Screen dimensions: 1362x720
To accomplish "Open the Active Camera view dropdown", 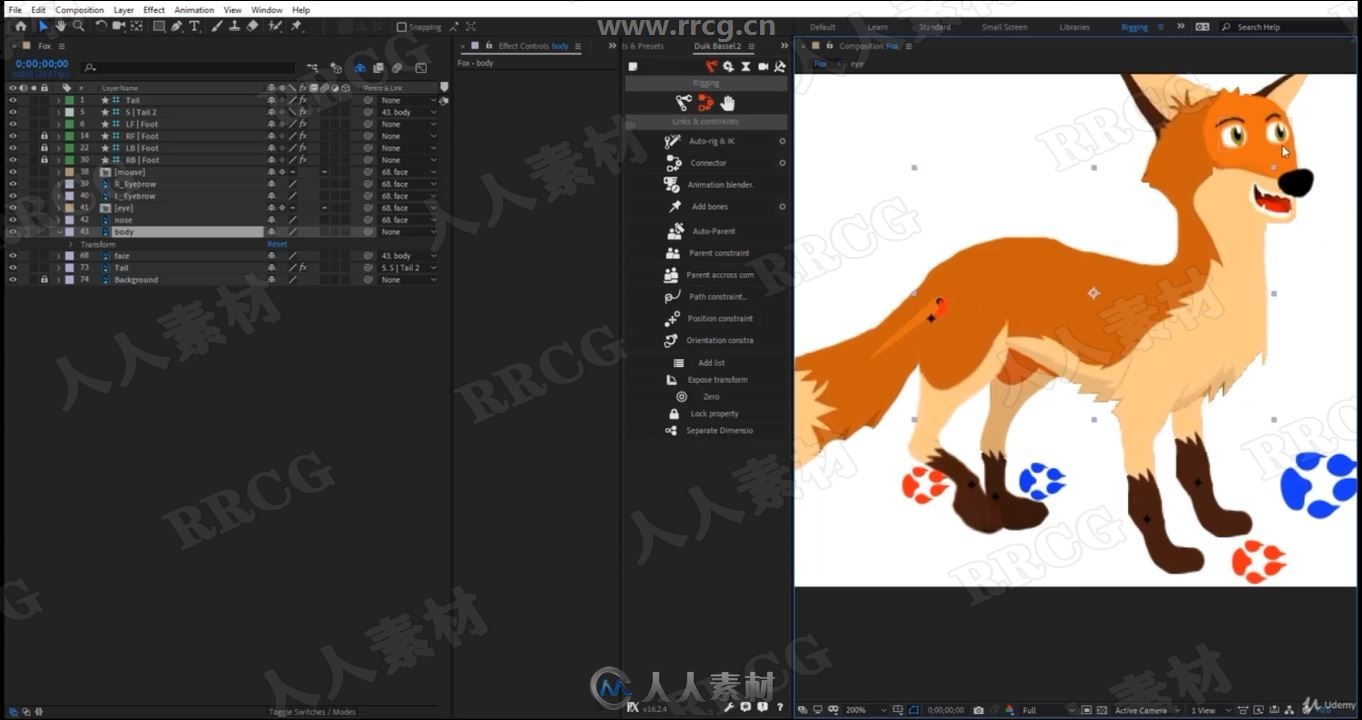I will tap(1147, 710).
